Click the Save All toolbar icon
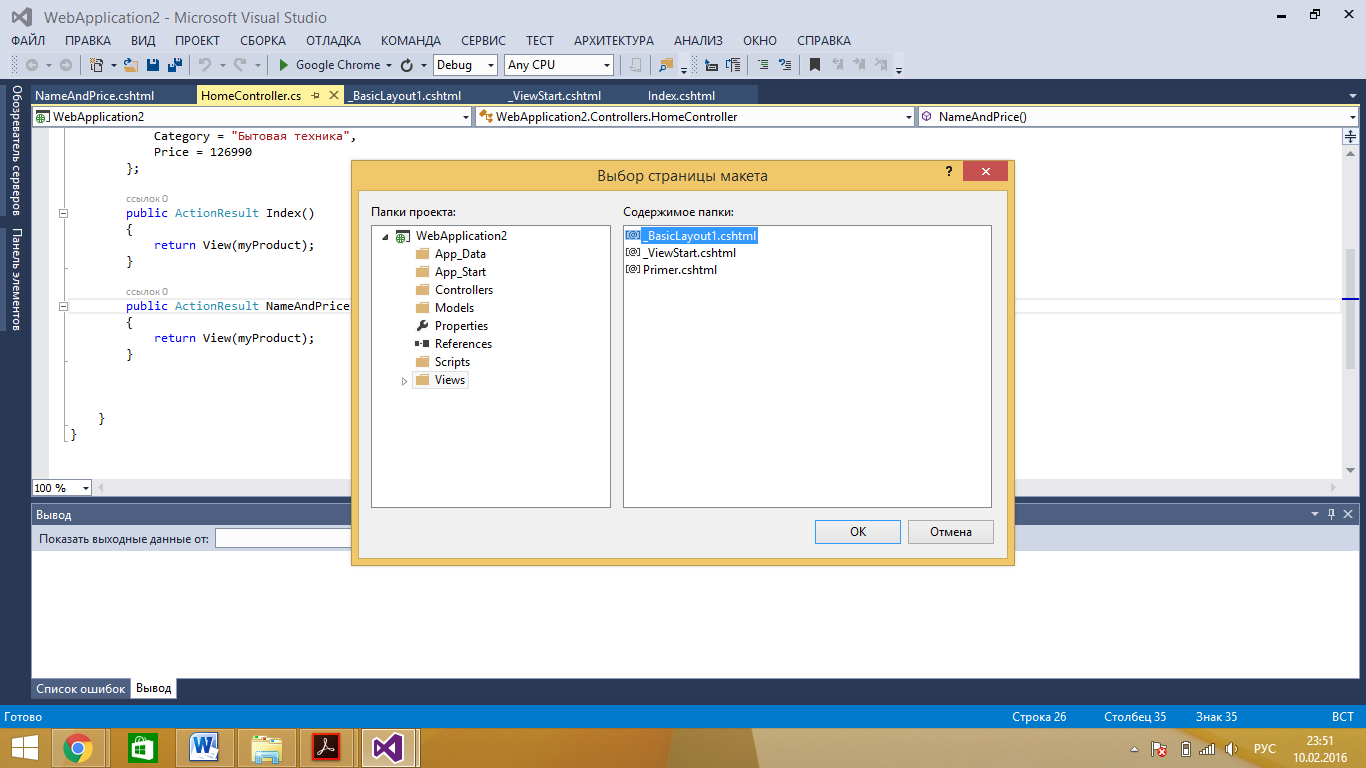 tap(174, 65)
